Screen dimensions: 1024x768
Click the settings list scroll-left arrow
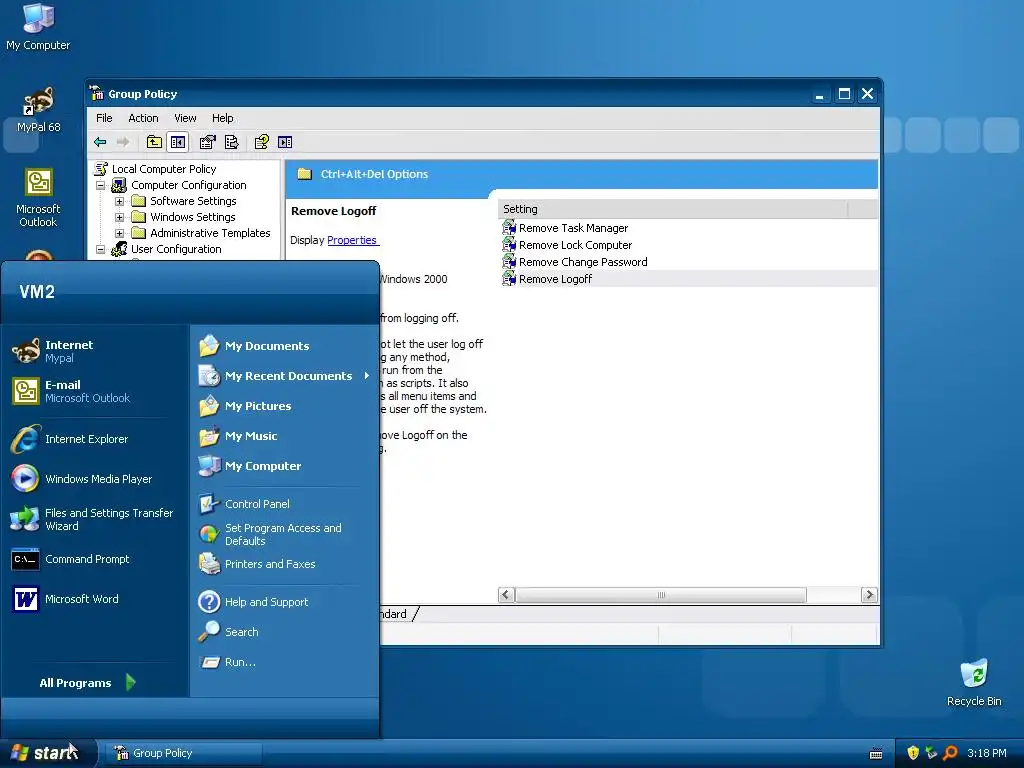tap(506, 595)
